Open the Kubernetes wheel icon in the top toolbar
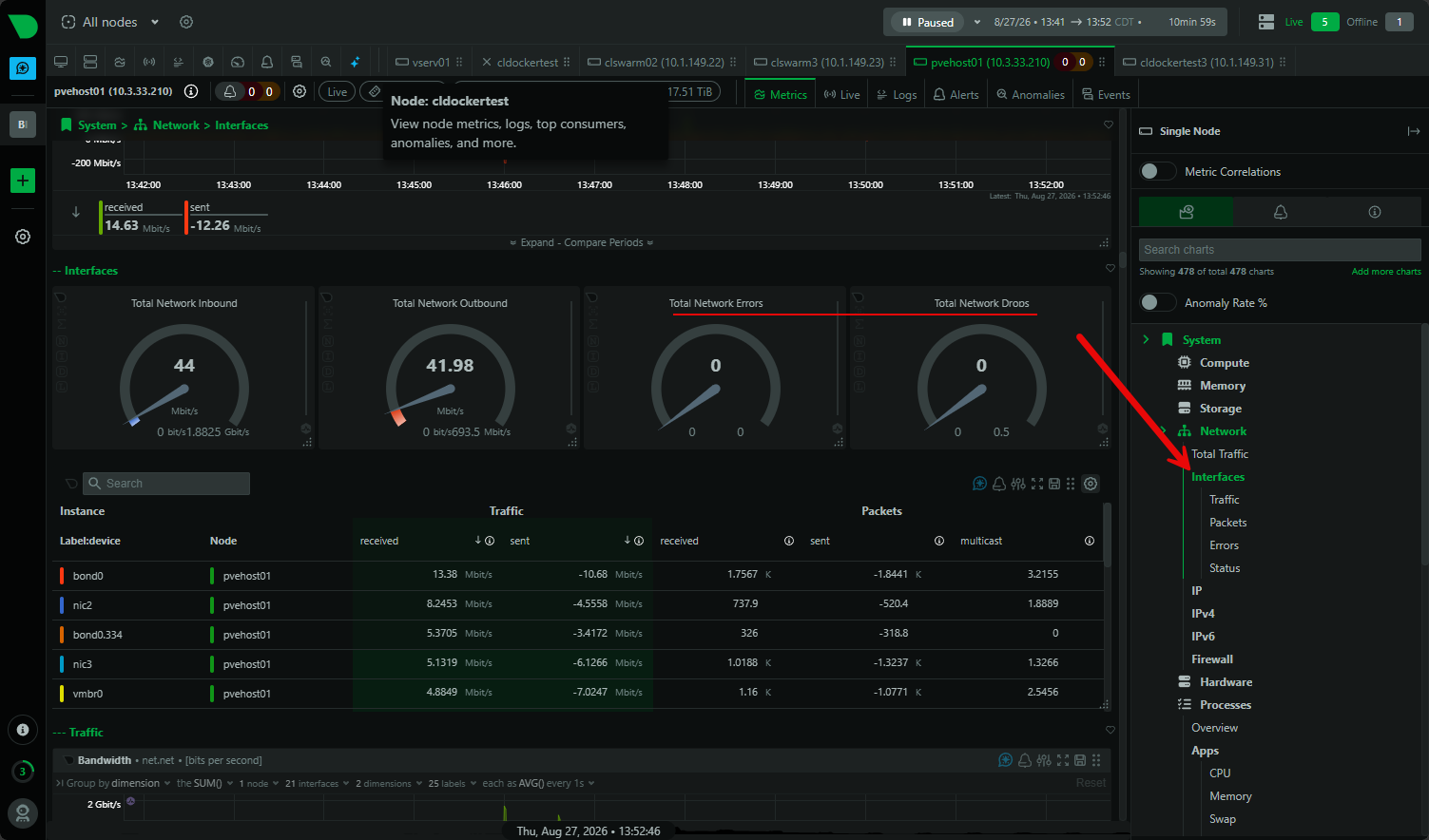 208,62
